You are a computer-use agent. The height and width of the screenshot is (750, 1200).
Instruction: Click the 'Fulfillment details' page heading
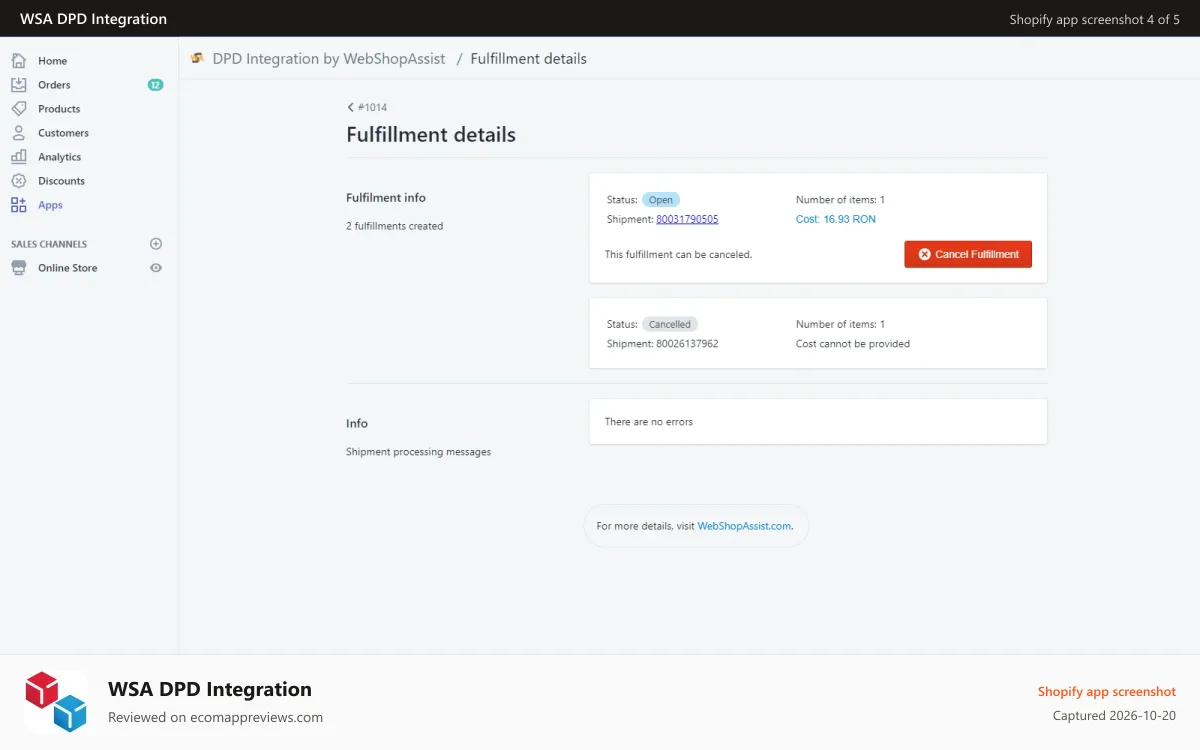(x=431, y=134)
